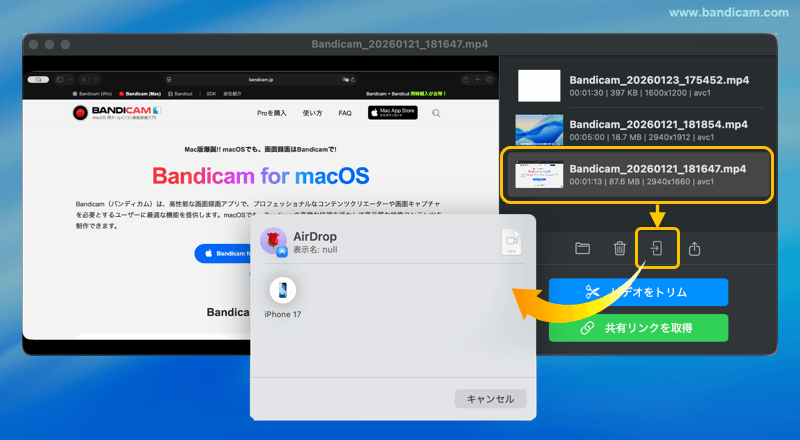Screen dimensions: 800x440
Task: Select the iPhone 17 device in AirDrop
Action: click(x=282, y=290)
